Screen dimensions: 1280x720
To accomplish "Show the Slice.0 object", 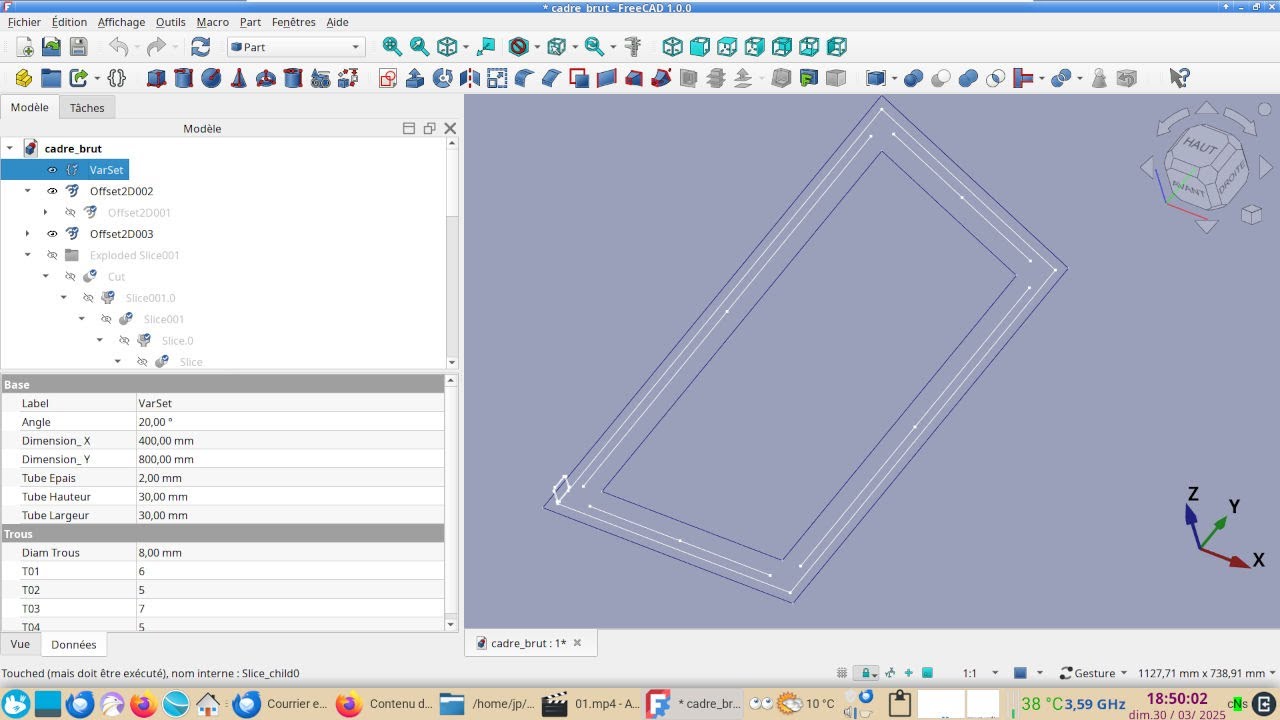I will (x=125, y=340).
